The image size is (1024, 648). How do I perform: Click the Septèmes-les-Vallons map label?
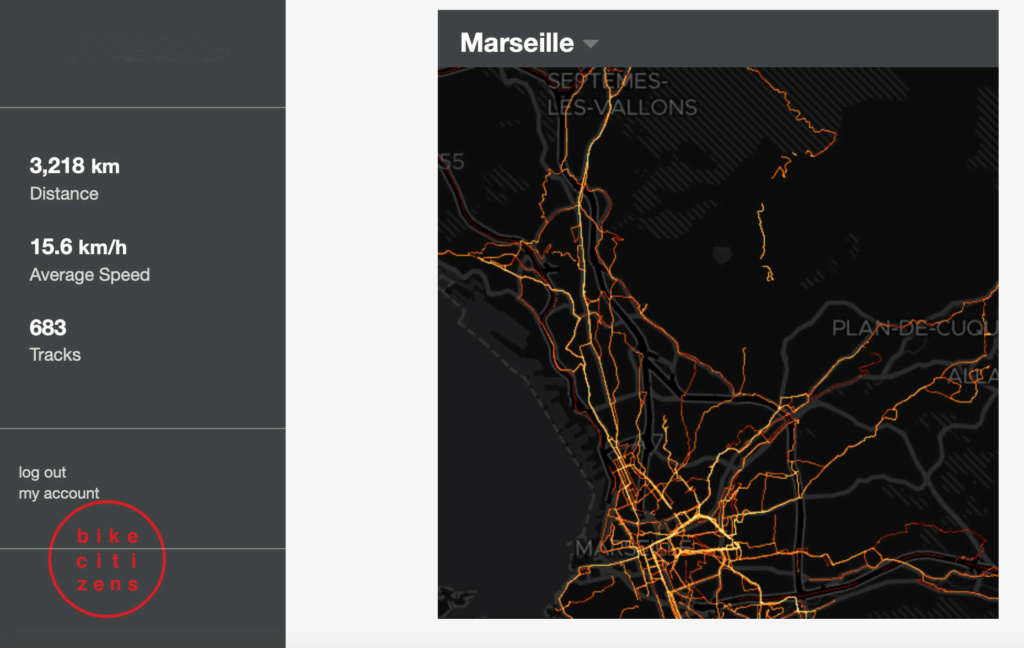tap(622, 94)
